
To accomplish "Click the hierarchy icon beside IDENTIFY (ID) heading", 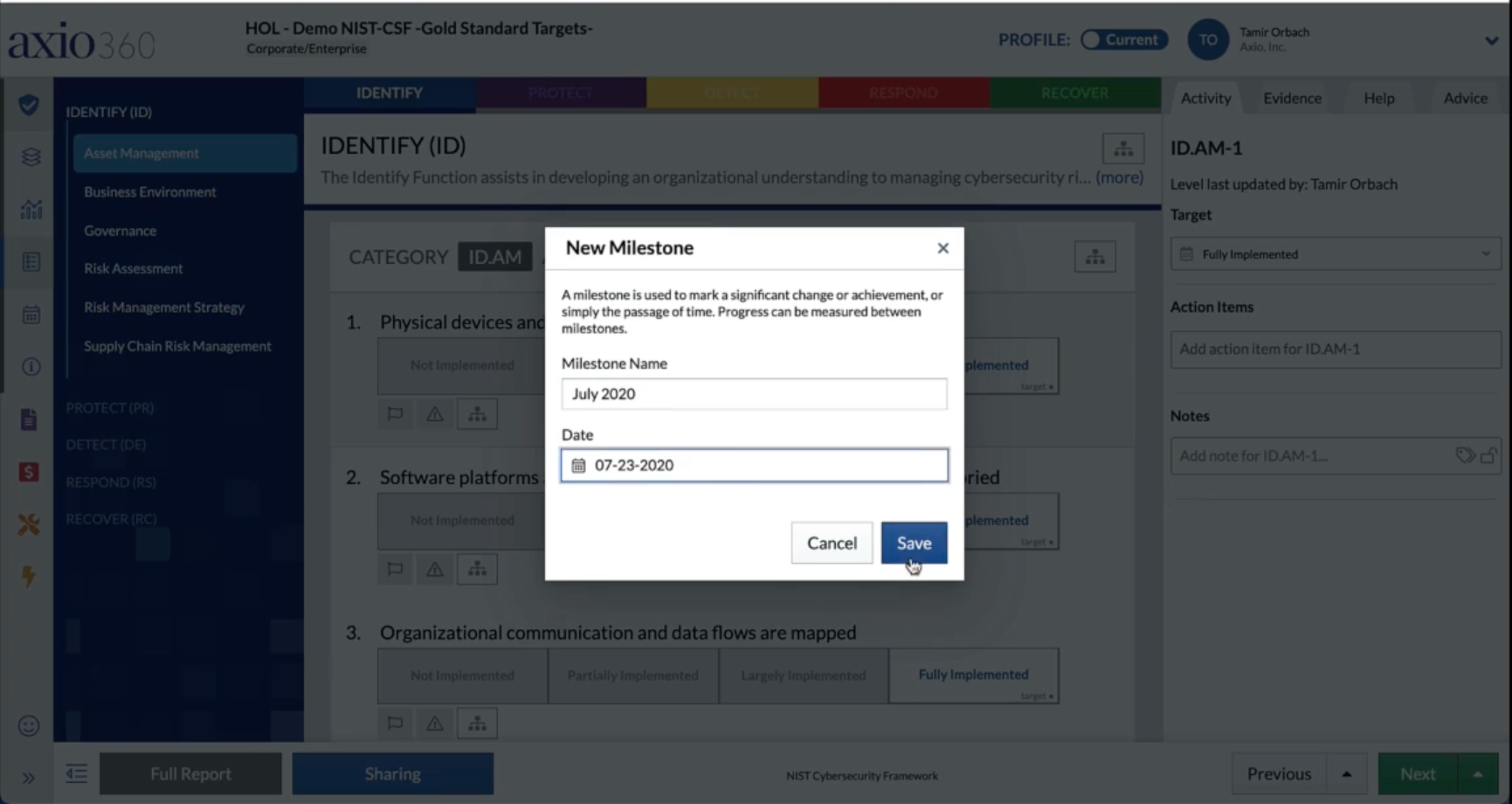I will point(1123,149).
